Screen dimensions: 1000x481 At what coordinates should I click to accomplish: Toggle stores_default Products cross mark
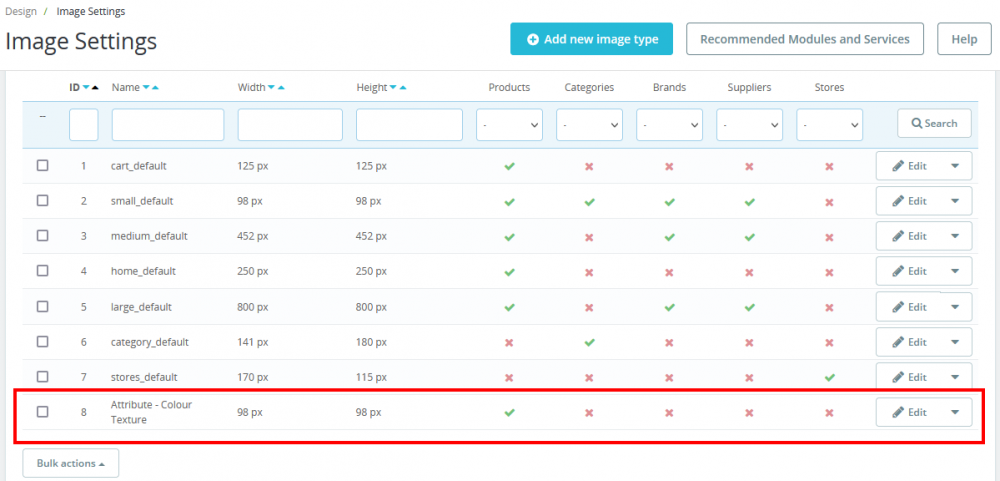tap(509, 378)
